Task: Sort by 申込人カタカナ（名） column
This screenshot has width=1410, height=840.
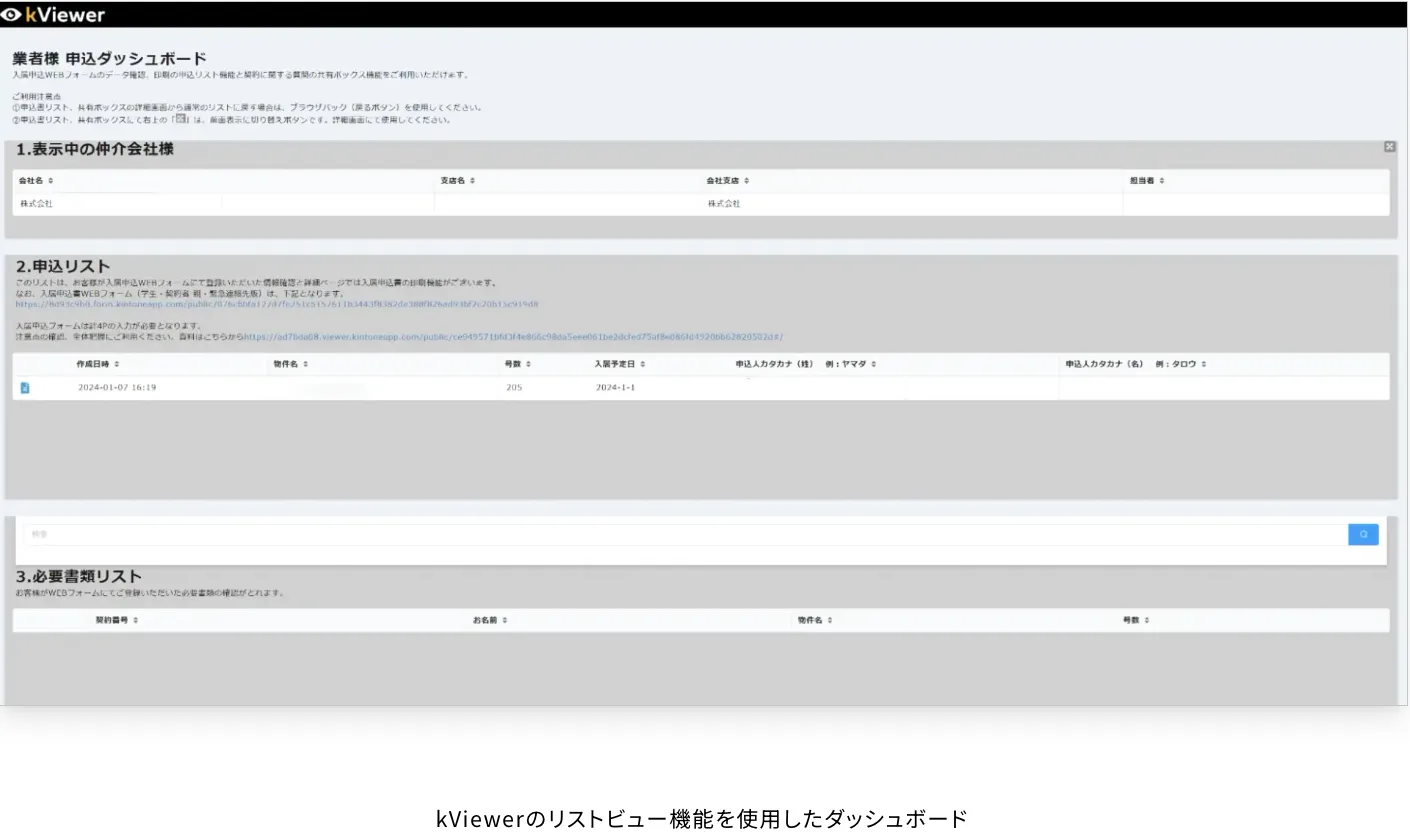Action: point(1136,364)
